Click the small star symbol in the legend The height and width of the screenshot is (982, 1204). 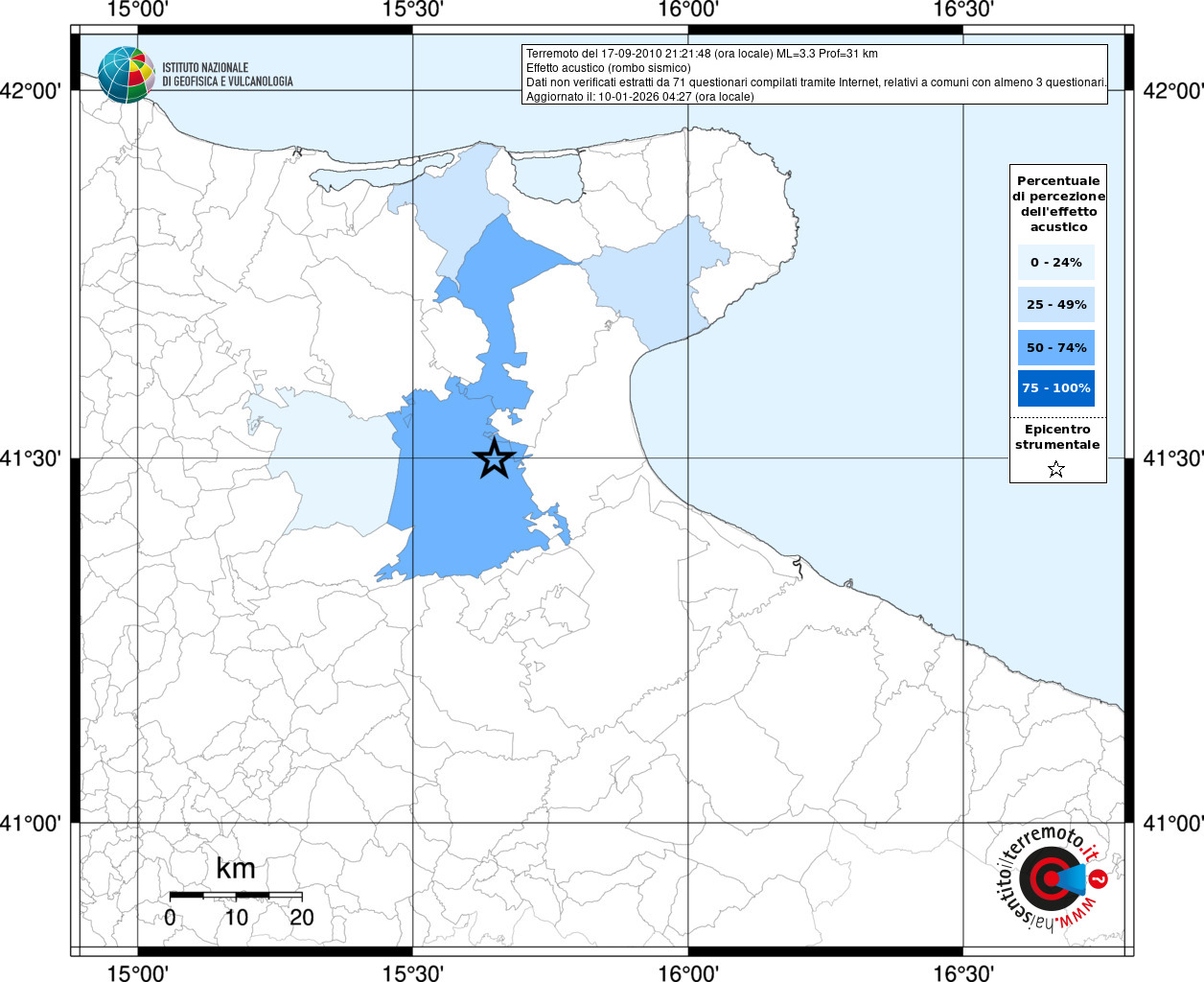click(x=1056, y=469)
